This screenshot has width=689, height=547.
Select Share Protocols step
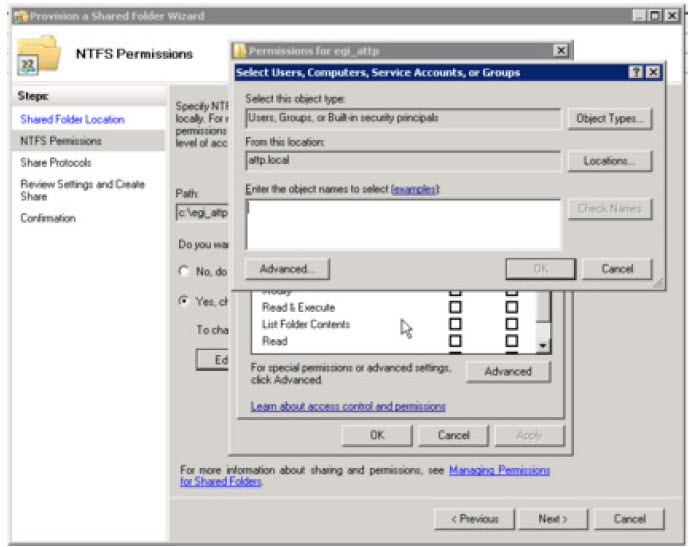(x=56, y=163)
